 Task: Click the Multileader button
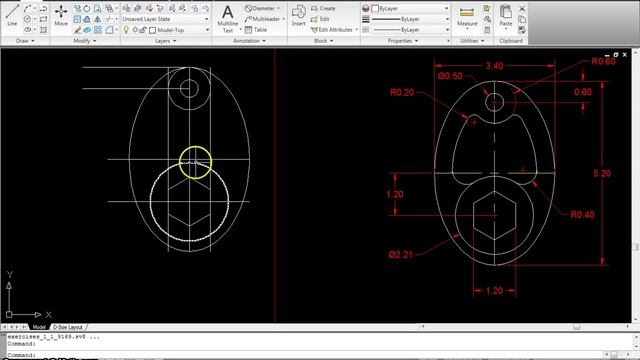coord(262,19)
